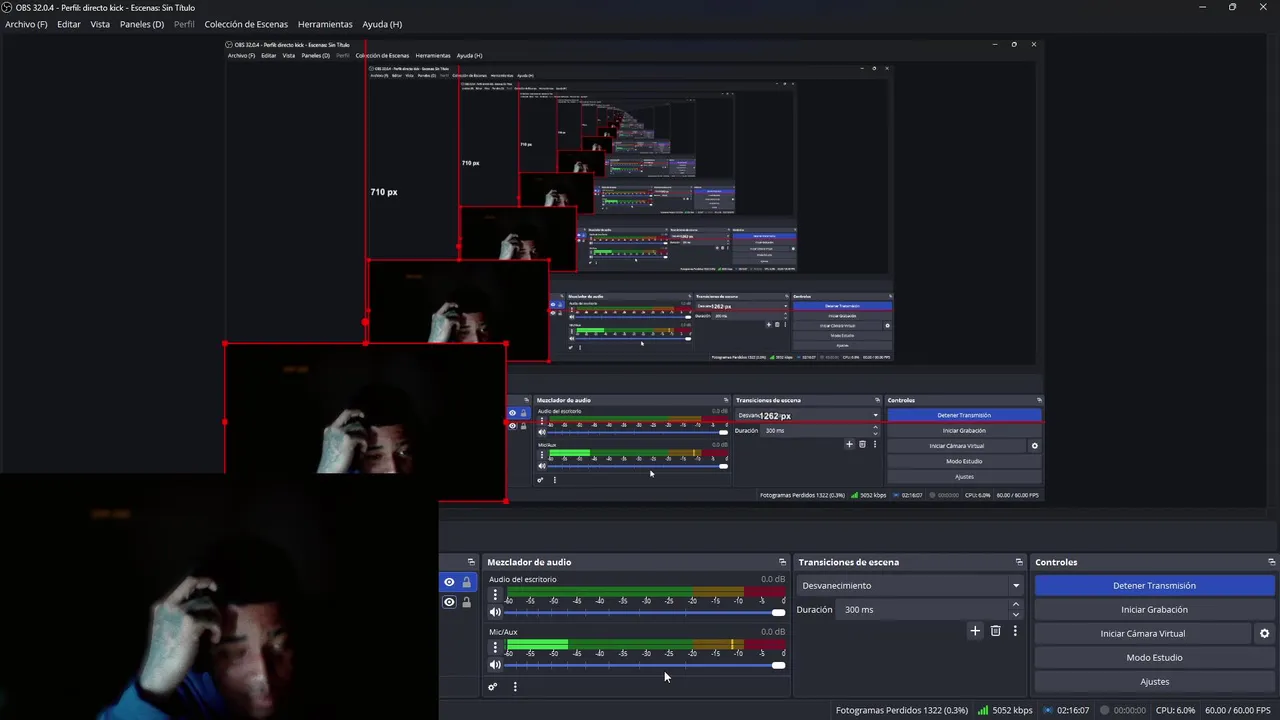This screenshot has height=720, width=1280.
Task: Click the Mic/Aux 0.0 dB value
Action: 773,632
